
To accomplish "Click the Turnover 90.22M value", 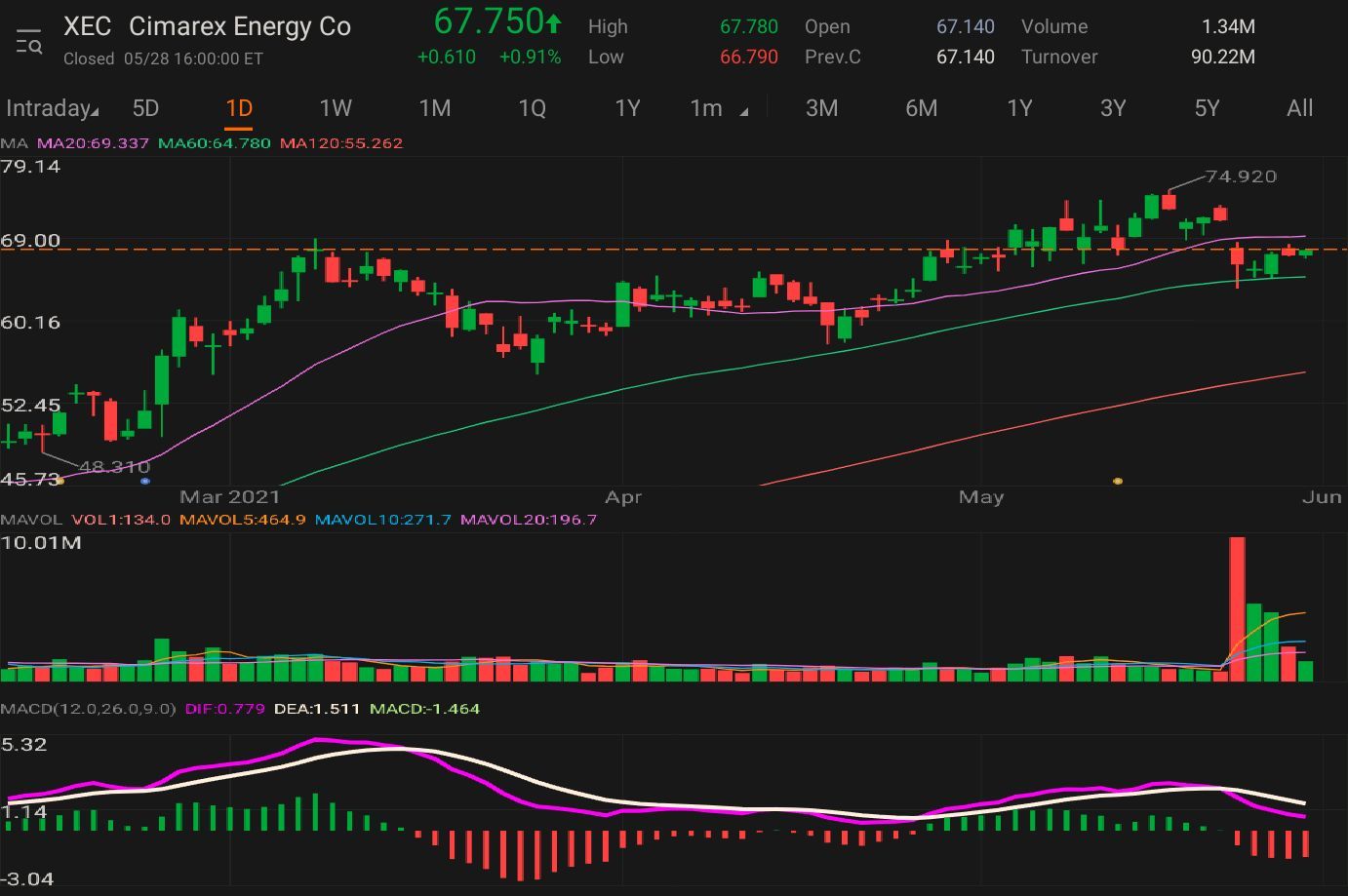I will (x=1222, y=58).
